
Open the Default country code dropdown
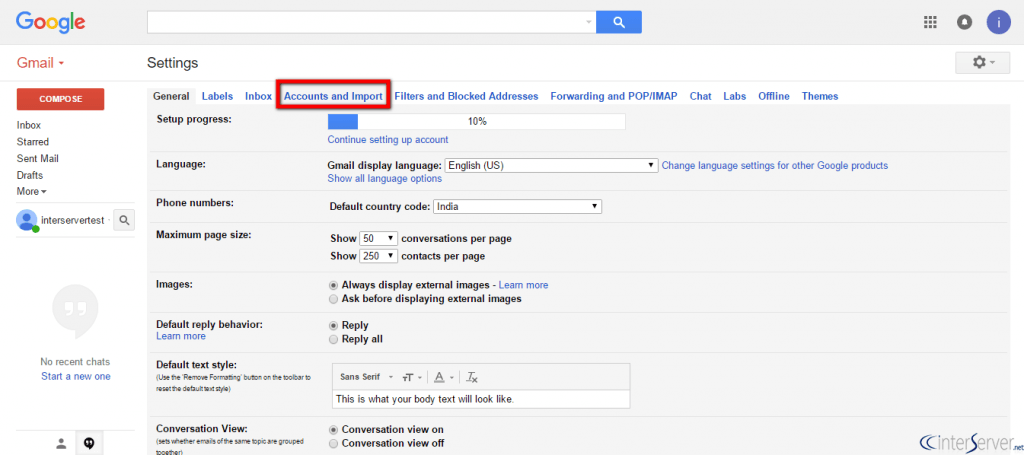(517, 206)
